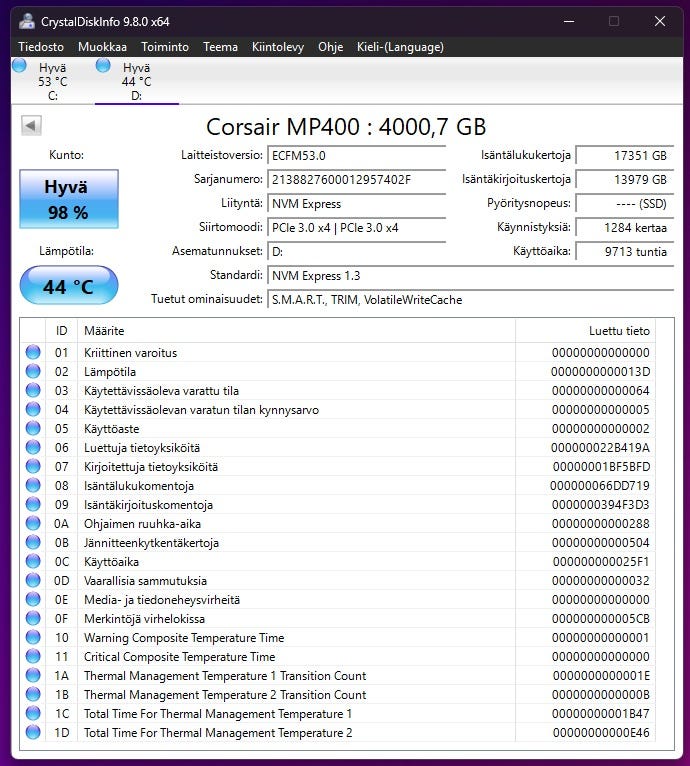
Task: Open the Muokkaa menu
Action: point(103,47)
